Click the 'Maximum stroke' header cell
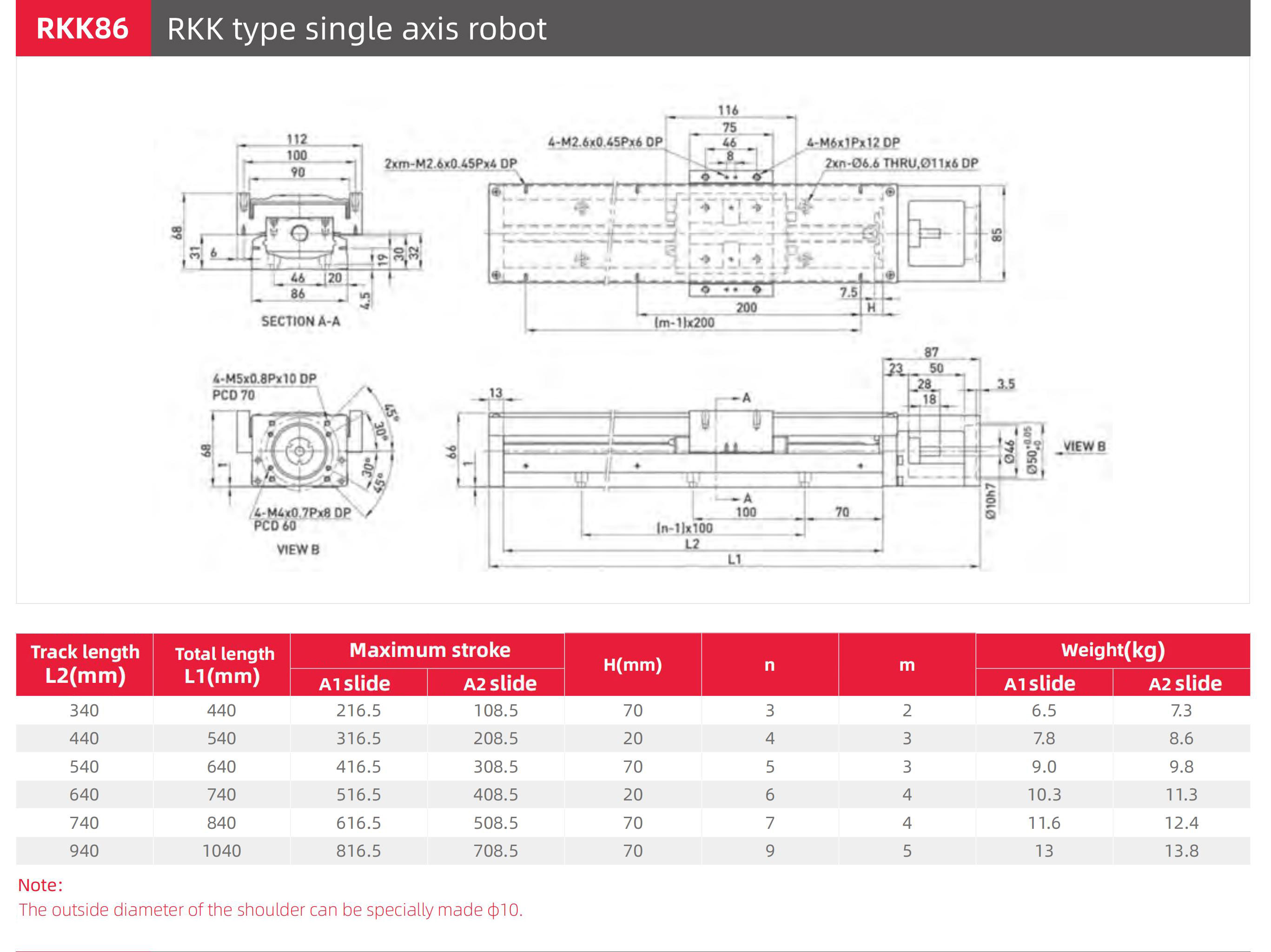This screenshot has height=952, width=1271. [429, 650]
